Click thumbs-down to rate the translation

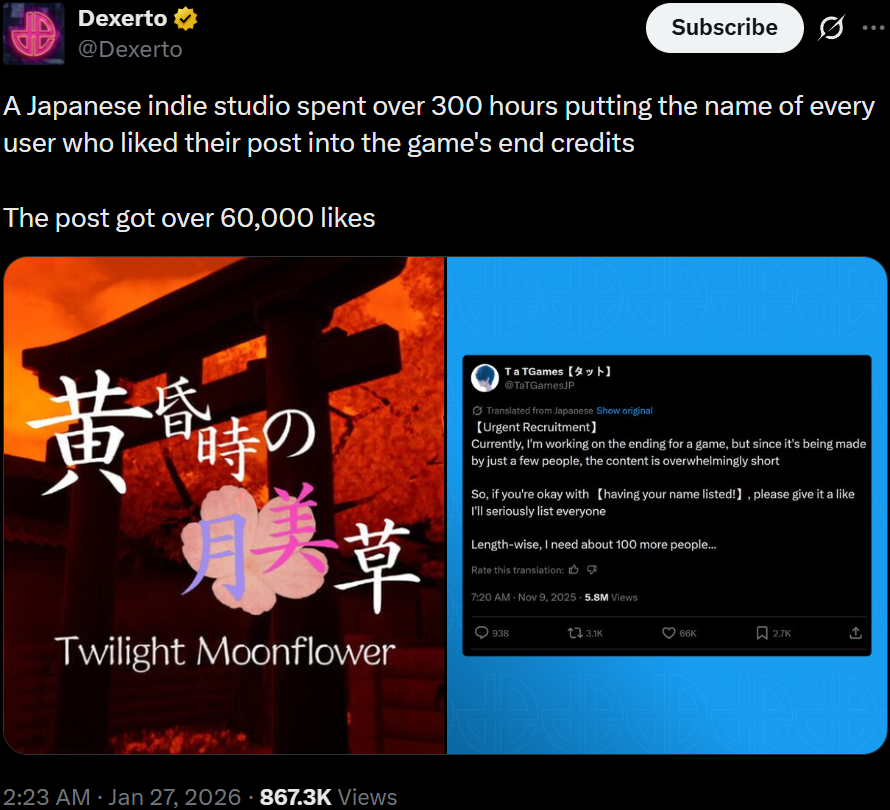(x=592, y=569)
